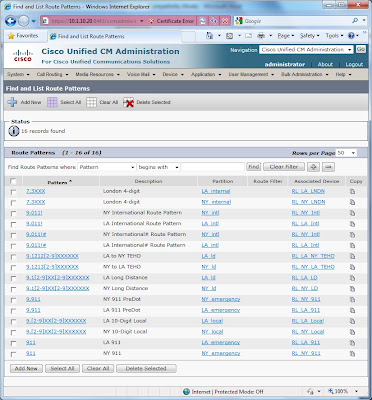This screenshot has height=400, width=372.
Task: Open the 'begins with' operator dropdown
Action: point(159,167)
